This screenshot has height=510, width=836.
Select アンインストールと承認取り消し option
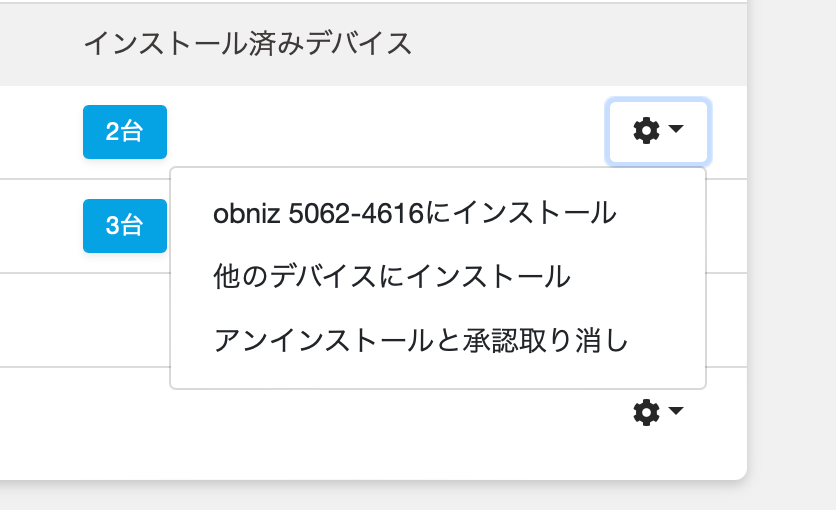pyautogui.click(x=421, y=341)
